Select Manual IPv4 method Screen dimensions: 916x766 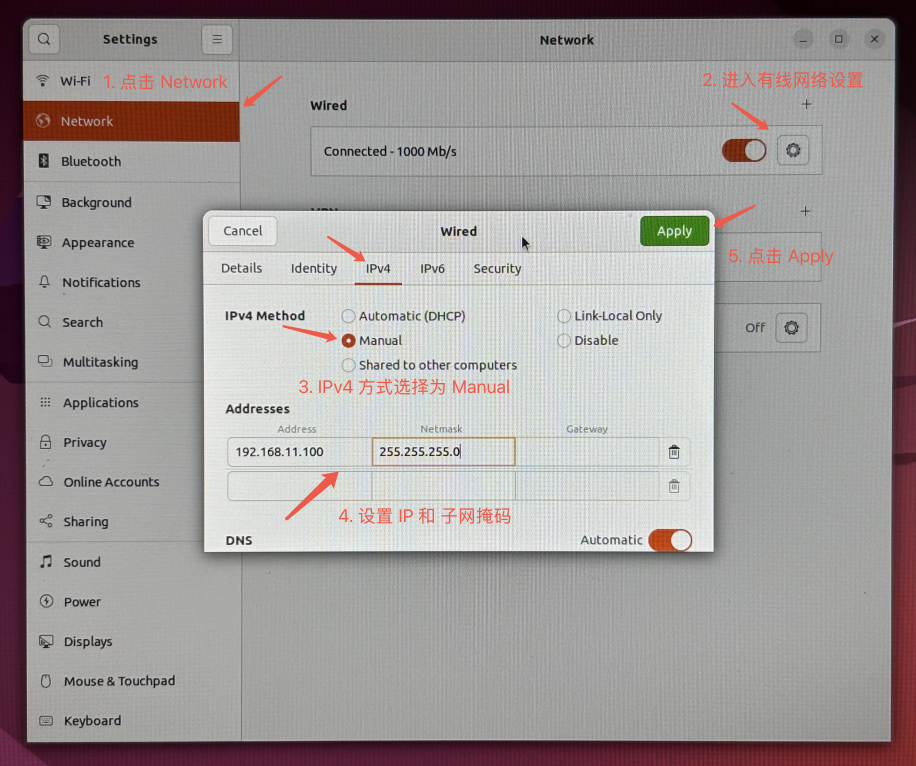point(372,341)
